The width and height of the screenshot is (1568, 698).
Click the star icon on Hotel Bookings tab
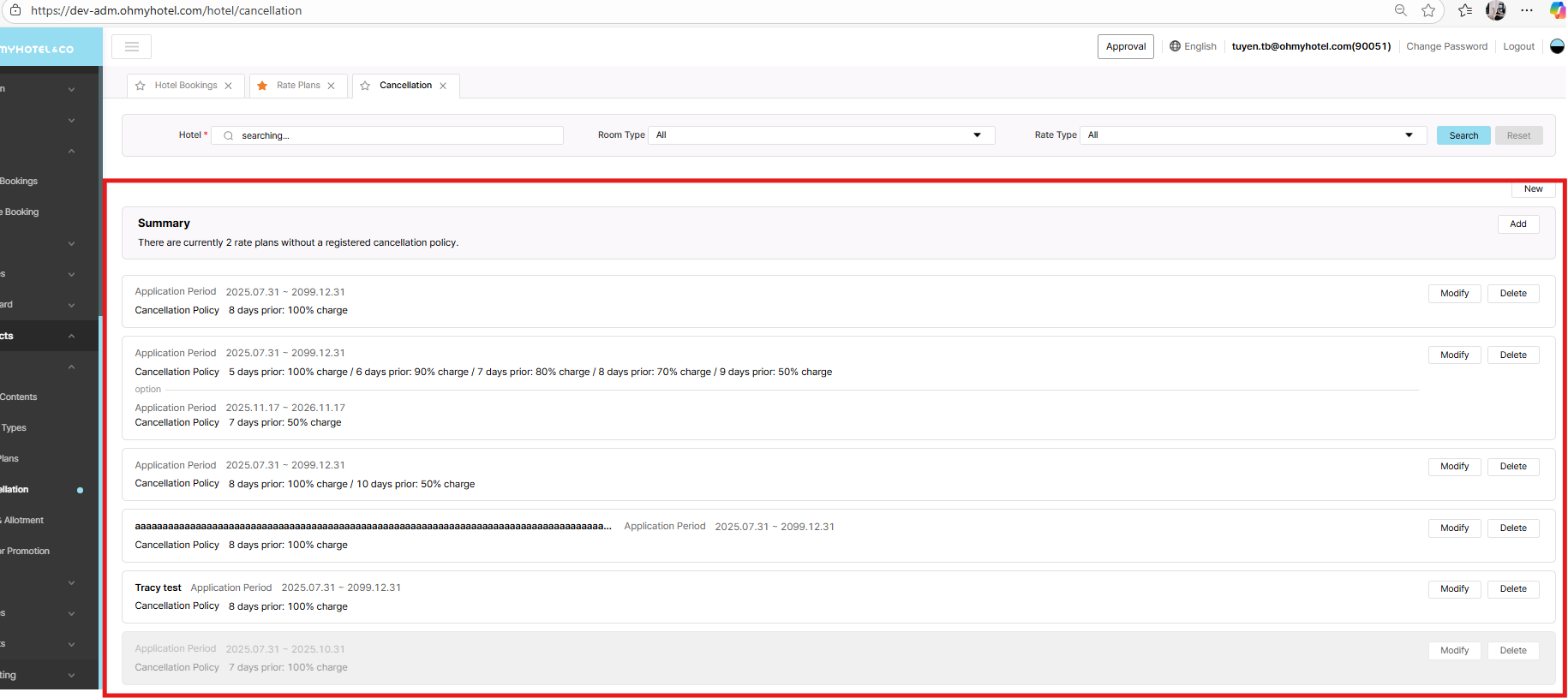pyautogui.click(x=141, y=86)
